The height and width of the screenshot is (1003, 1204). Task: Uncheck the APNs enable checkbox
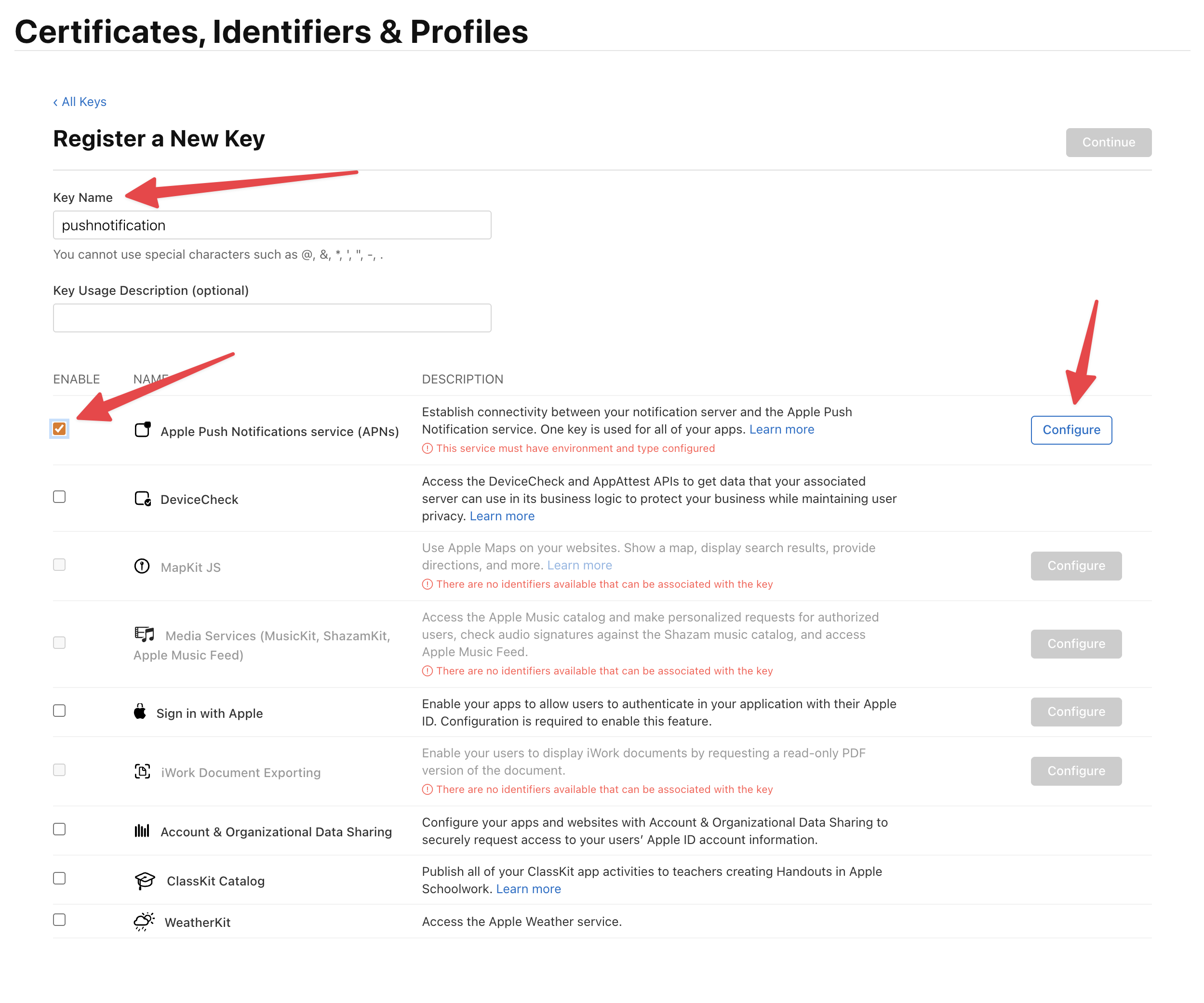click(59, 428)
